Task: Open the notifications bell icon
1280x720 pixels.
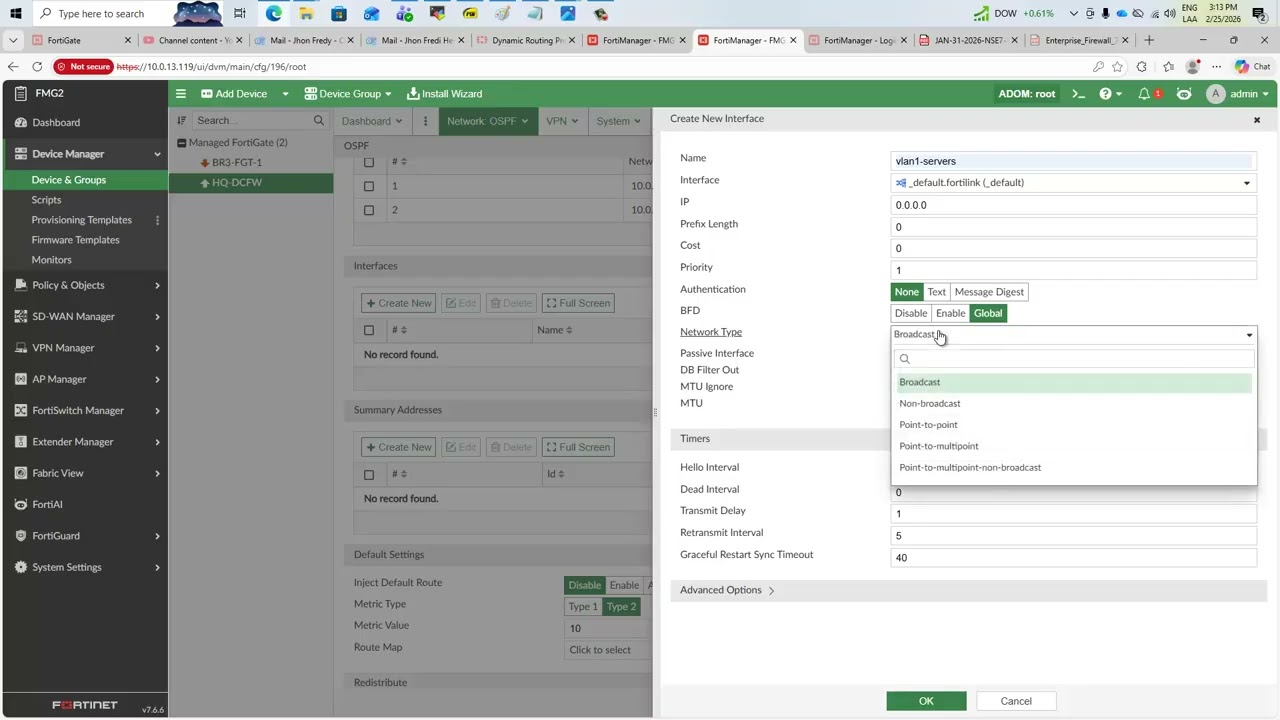Action: click(x=1144, y=94)
